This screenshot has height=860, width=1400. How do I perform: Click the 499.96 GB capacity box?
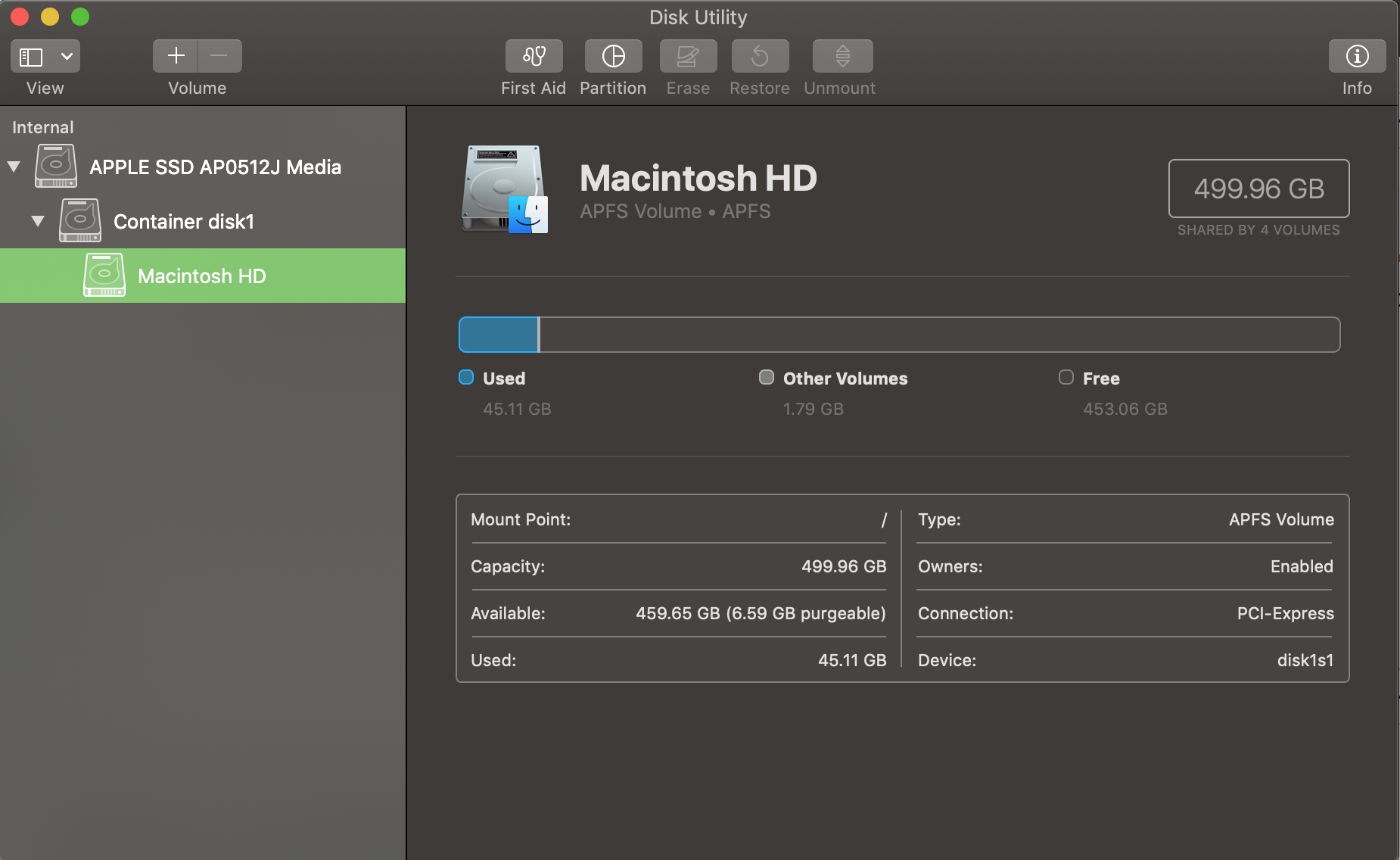point(1258,189)
